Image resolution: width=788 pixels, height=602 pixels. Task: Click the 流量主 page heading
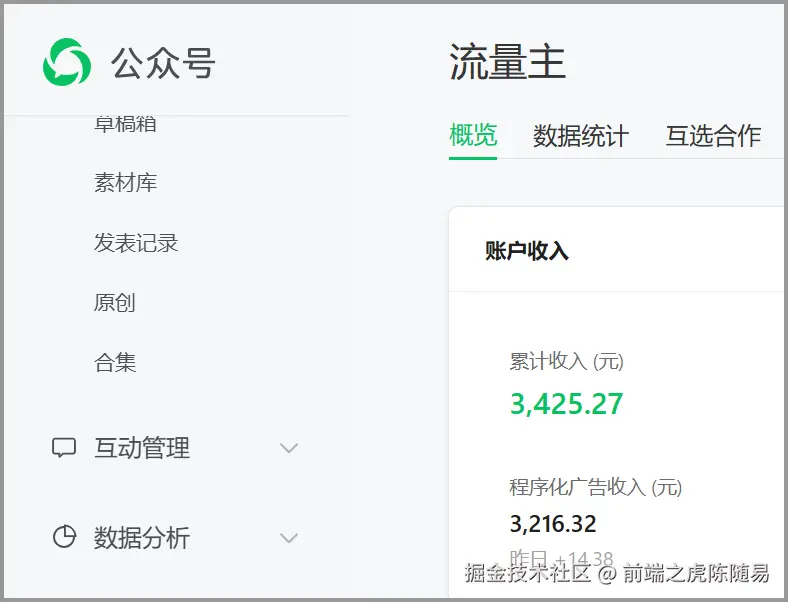click(507, 63)
